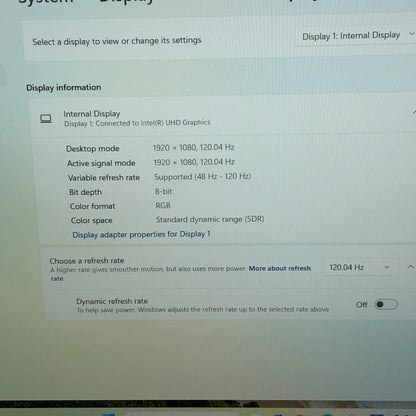Click the 8-bit bit depth value
The height and width of the screenshot is (416, 416).
coord(163,191)
